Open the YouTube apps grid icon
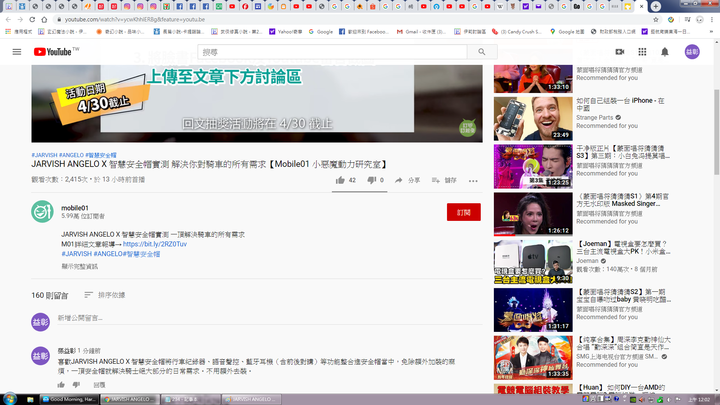 coord(642,52)
